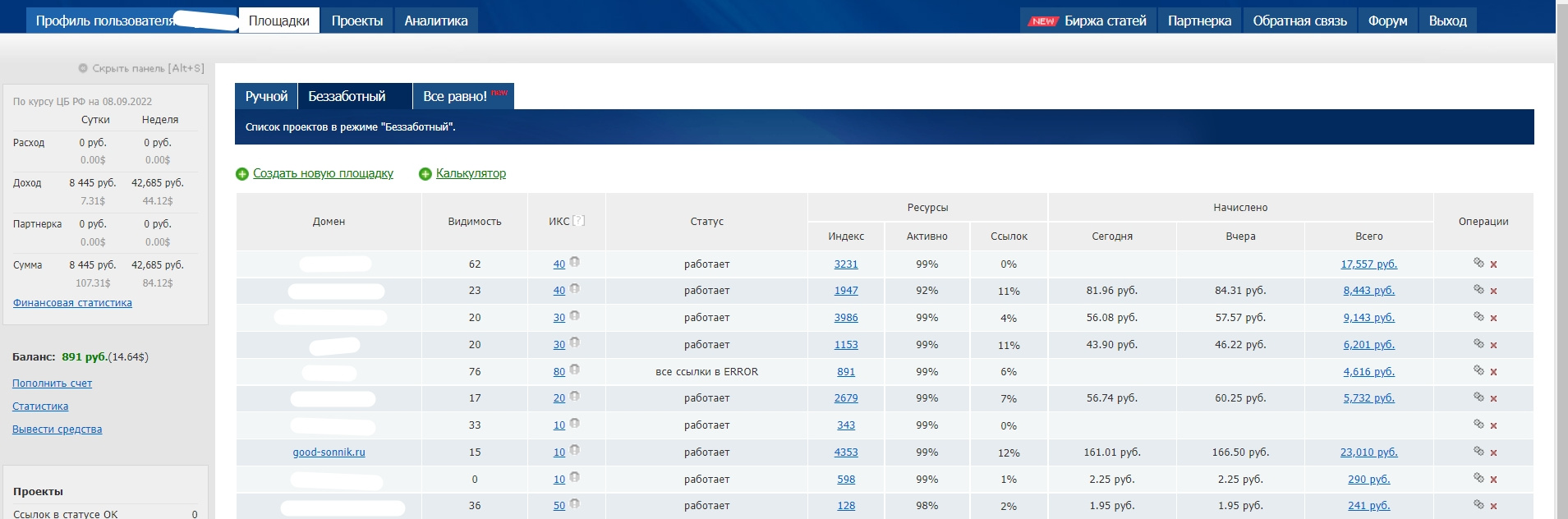Click the 17,557 руб. total link
Screen dimensions: 1568x519
(x=1368, y=264)
